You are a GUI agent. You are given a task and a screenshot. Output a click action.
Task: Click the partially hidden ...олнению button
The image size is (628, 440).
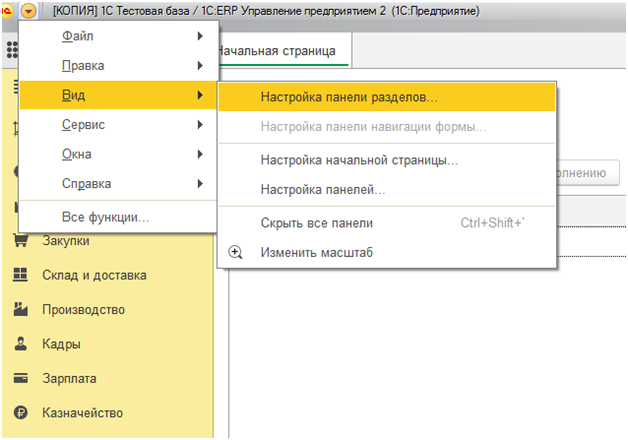pyautogui.click(x=588, y=173)
